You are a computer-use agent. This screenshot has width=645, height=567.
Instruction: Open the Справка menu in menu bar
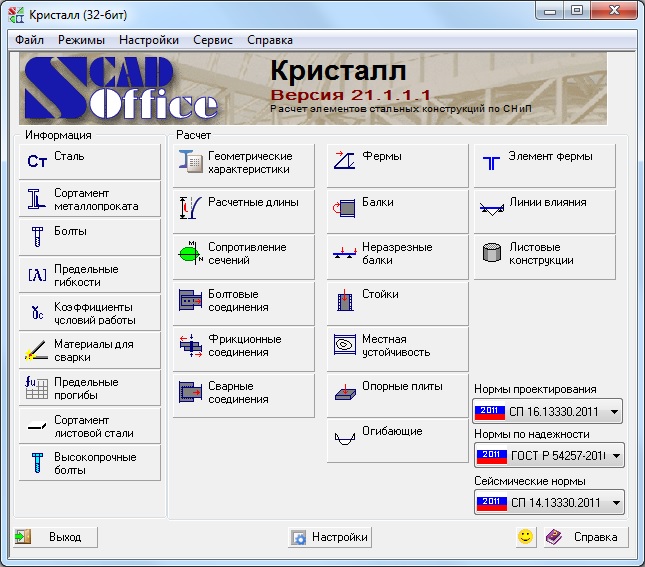pyautogui.click(x=270, y=40)
